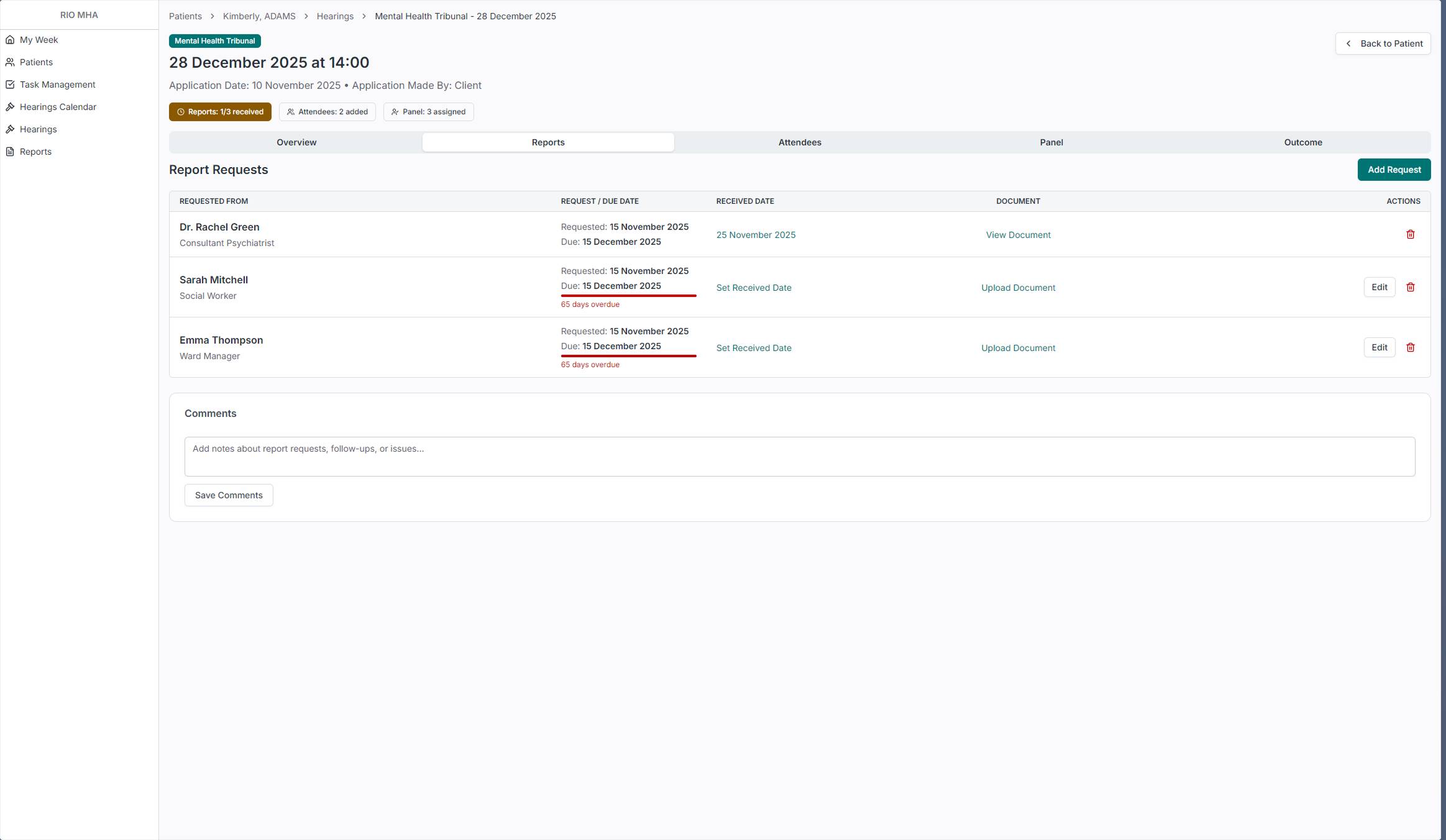Screen dimensions: 1446x840
Task: Click the Task Management checklist icon
Action: [10, 84]
